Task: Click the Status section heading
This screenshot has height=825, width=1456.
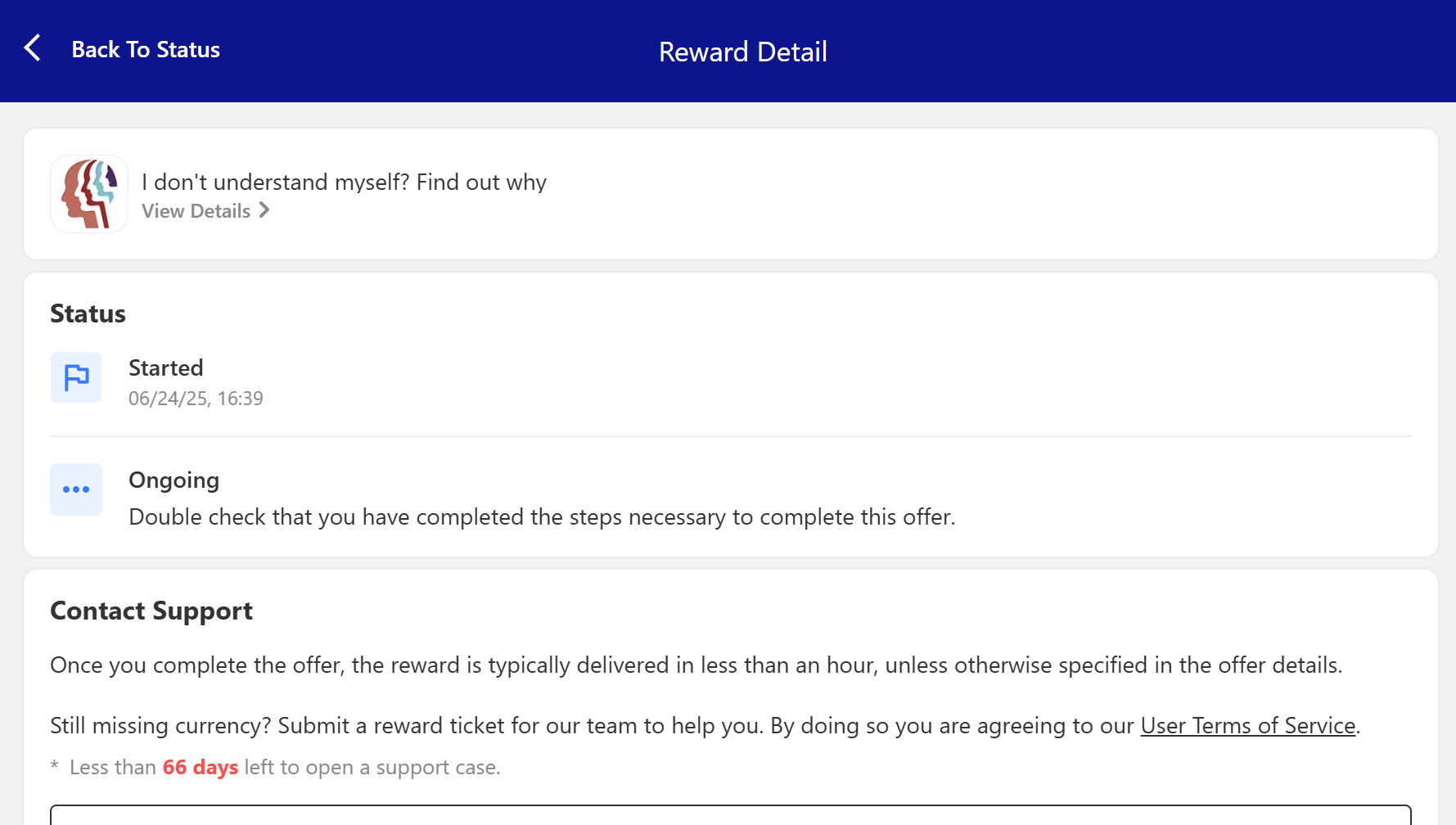Action: (x=88, y=314)
